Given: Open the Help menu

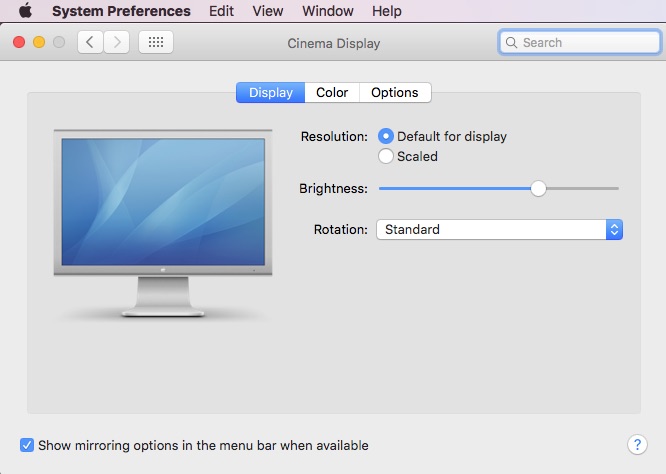Looking at the screenshot, I should tap(387, 11).
